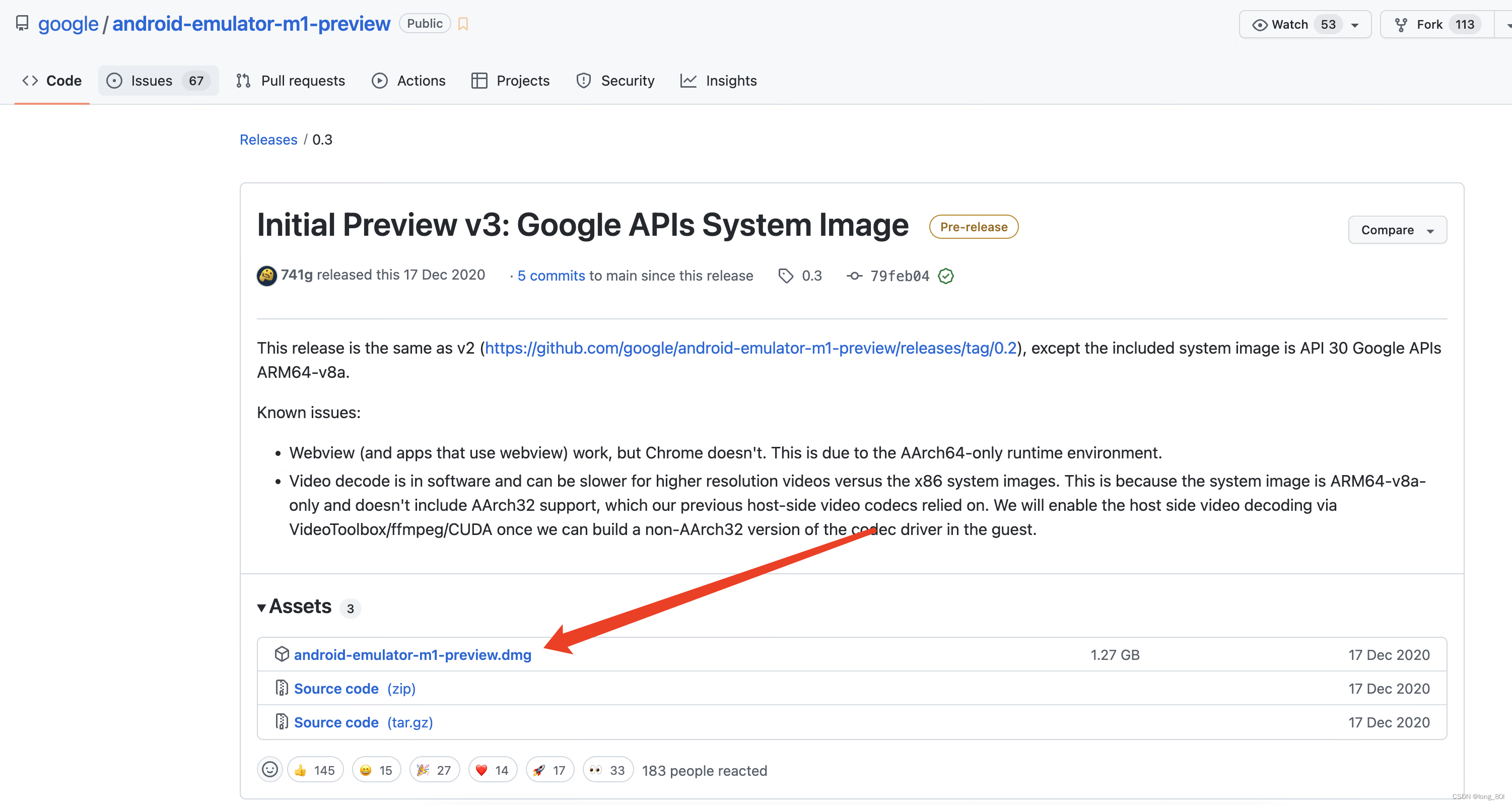
Task: Click the verified commit checkmark icon
Action: [948, 276]
